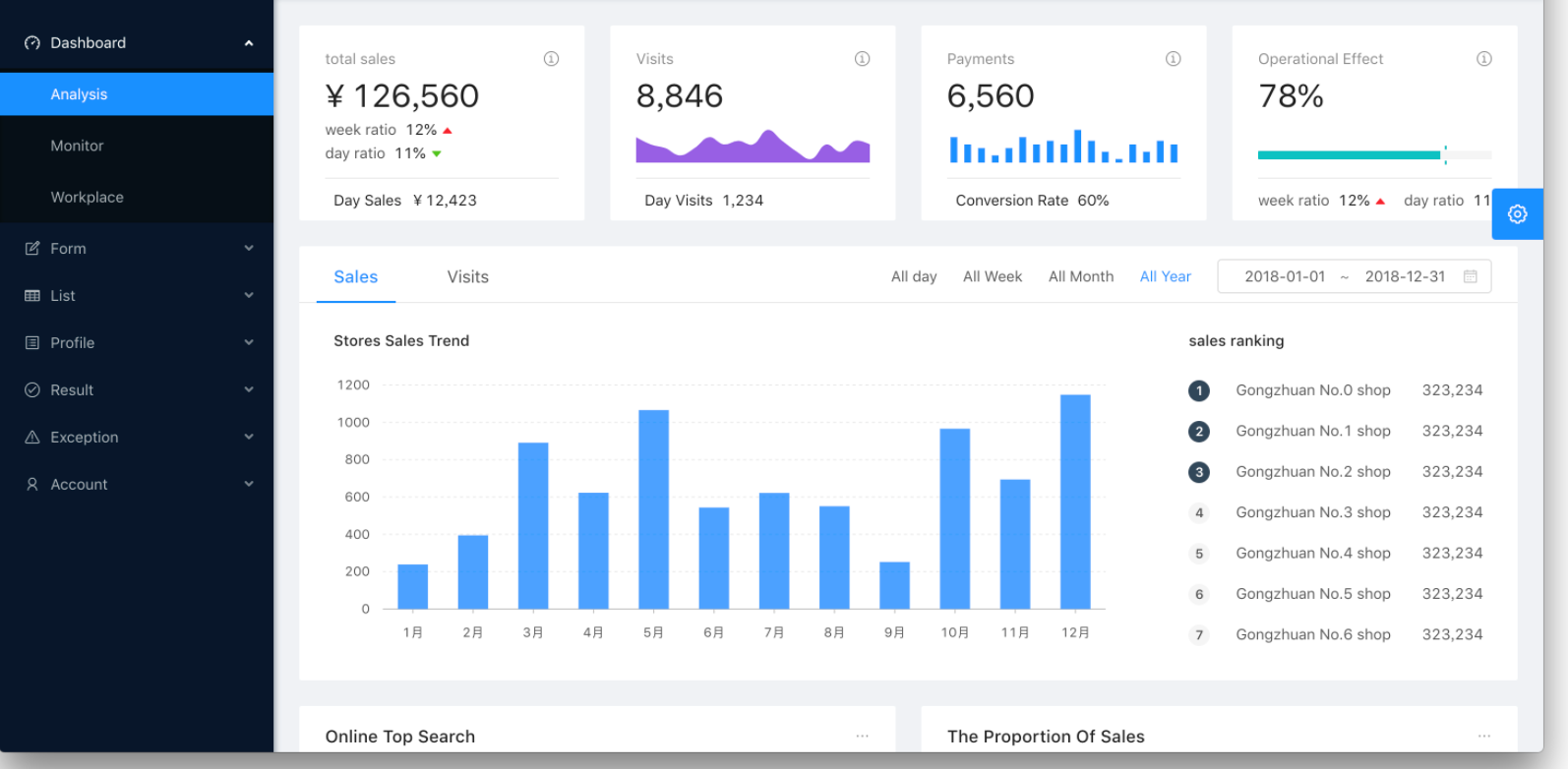1568x769 pixels.
Task: Click the Proportion Of Sales card title
Action: (1046, 737)
